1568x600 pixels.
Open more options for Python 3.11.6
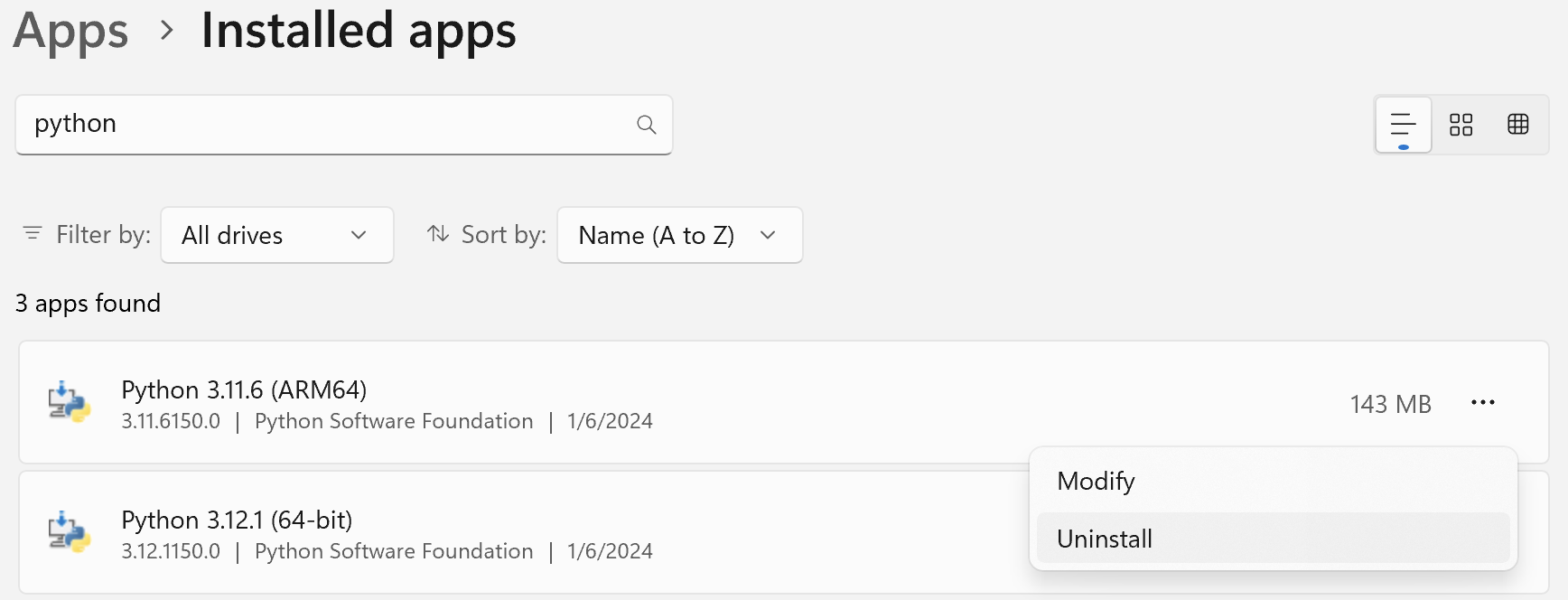click(1483, 403)
